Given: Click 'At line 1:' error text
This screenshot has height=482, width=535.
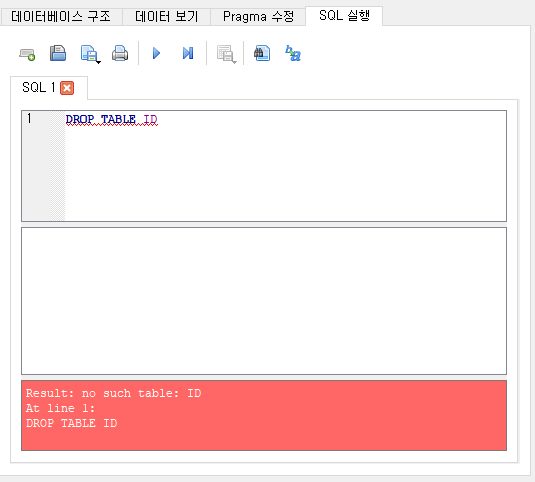Looking at the screenshot, I should pyautogui.click(x=60, y=408).
